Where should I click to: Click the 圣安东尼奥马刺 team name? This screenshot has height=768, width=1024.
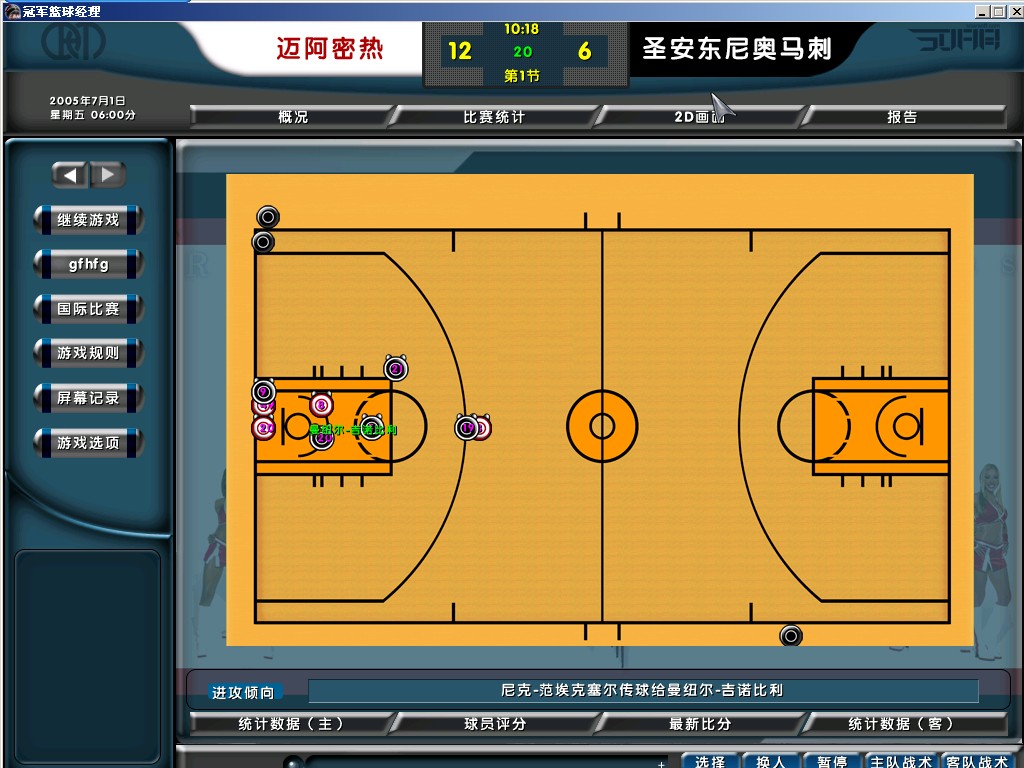click(x=737, y=48)
